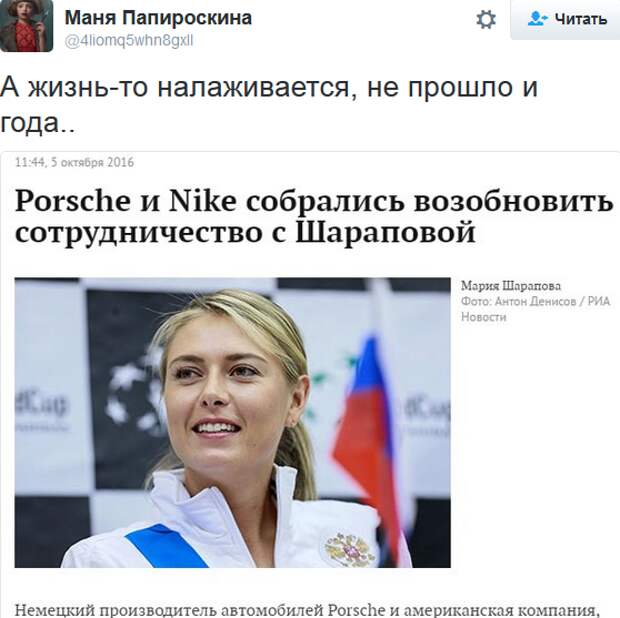
Task: Click Шараповой in the article headline
Action: (x=385, y=232)
